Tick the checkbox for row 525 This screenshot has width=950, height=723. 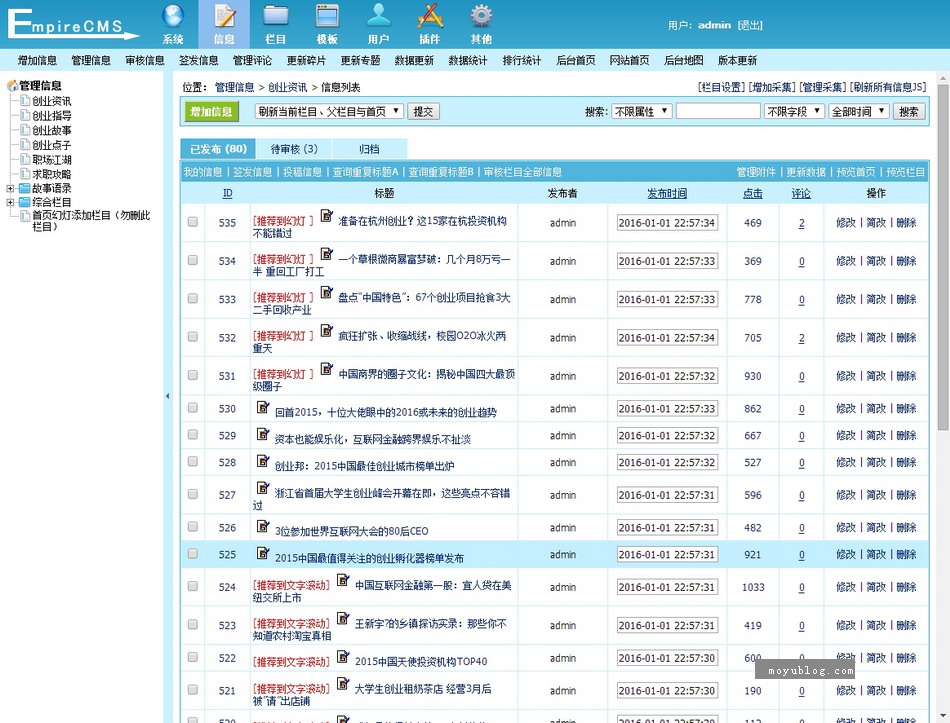193,553
